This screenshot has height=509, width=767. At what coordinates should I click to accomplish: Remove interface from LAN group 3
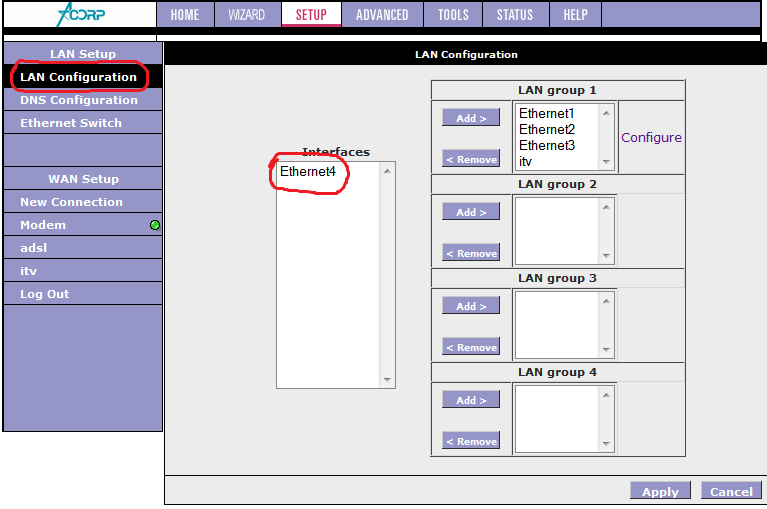[471, 347]
